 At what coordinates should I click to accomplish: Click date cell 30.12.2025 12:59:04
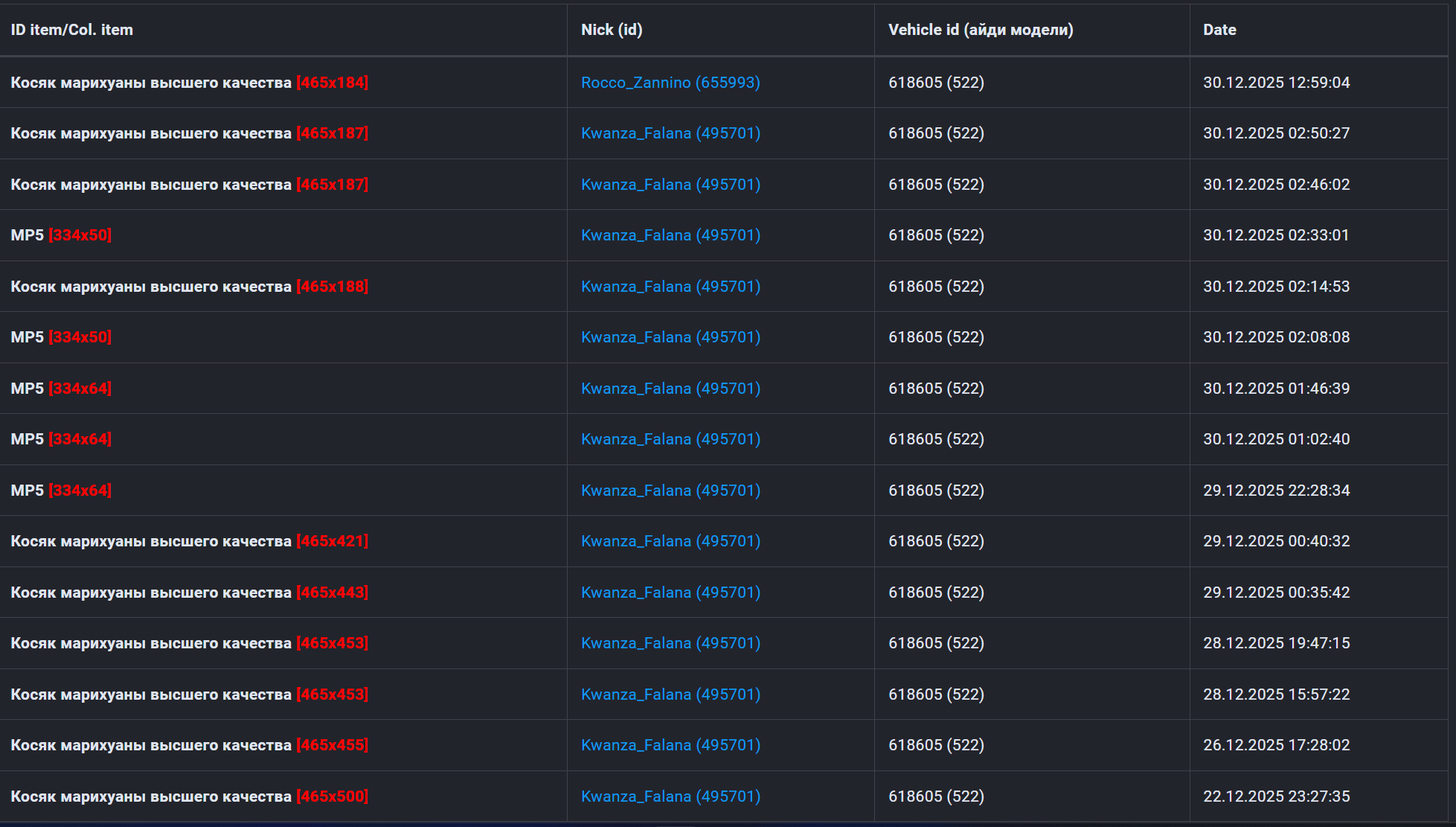pyautogui.click(x=1275, y=83)
